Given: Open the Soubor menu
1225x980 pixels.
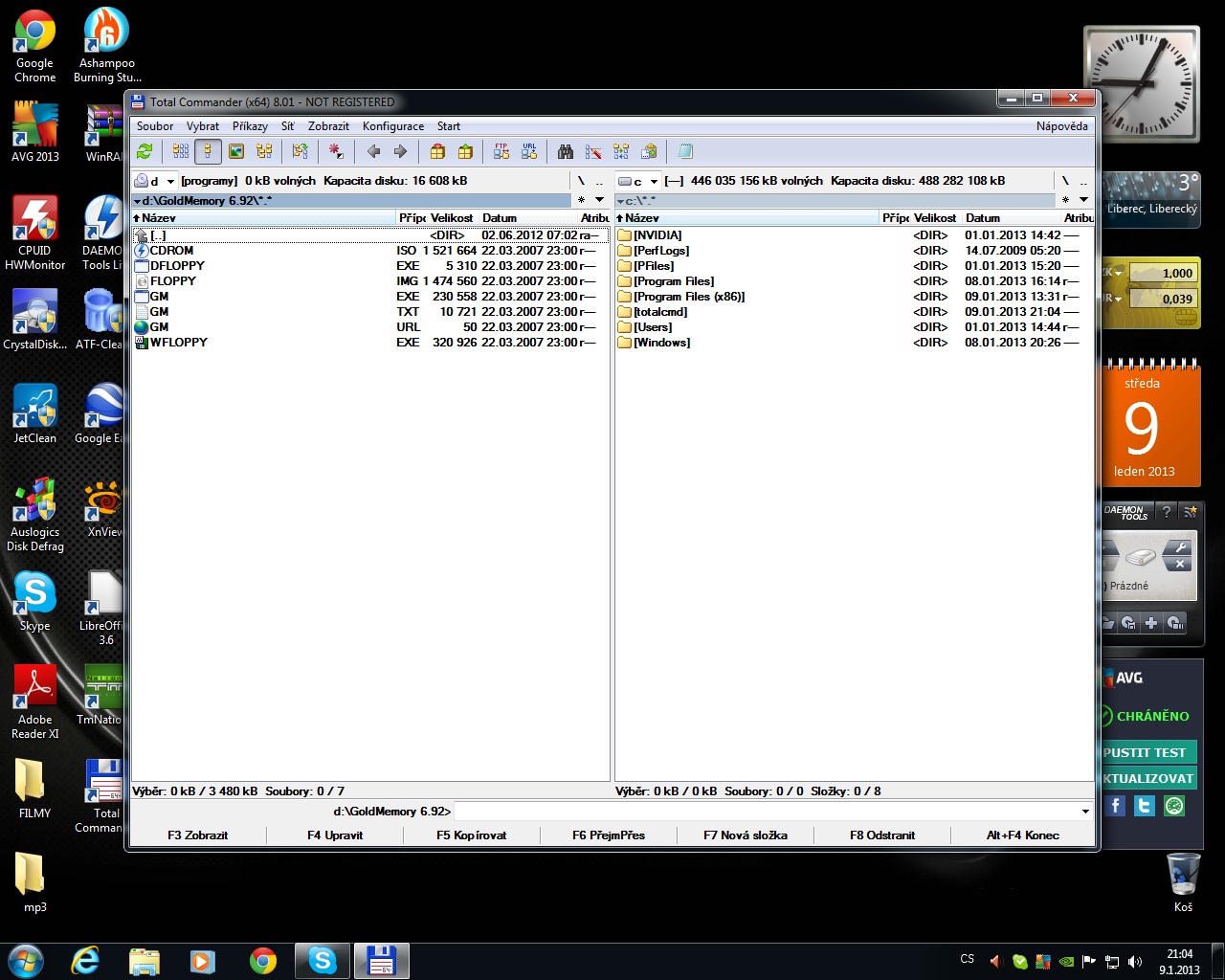Looking at the screenshot, I should [x=155, y=126].
